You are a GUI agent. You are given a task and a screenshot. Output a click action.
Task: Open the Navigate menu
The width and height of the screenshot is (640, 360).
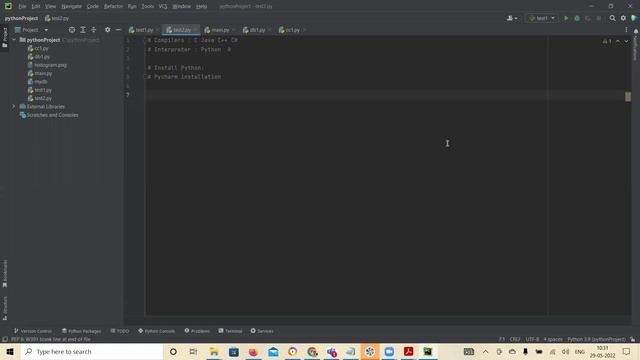coord(71,7)
